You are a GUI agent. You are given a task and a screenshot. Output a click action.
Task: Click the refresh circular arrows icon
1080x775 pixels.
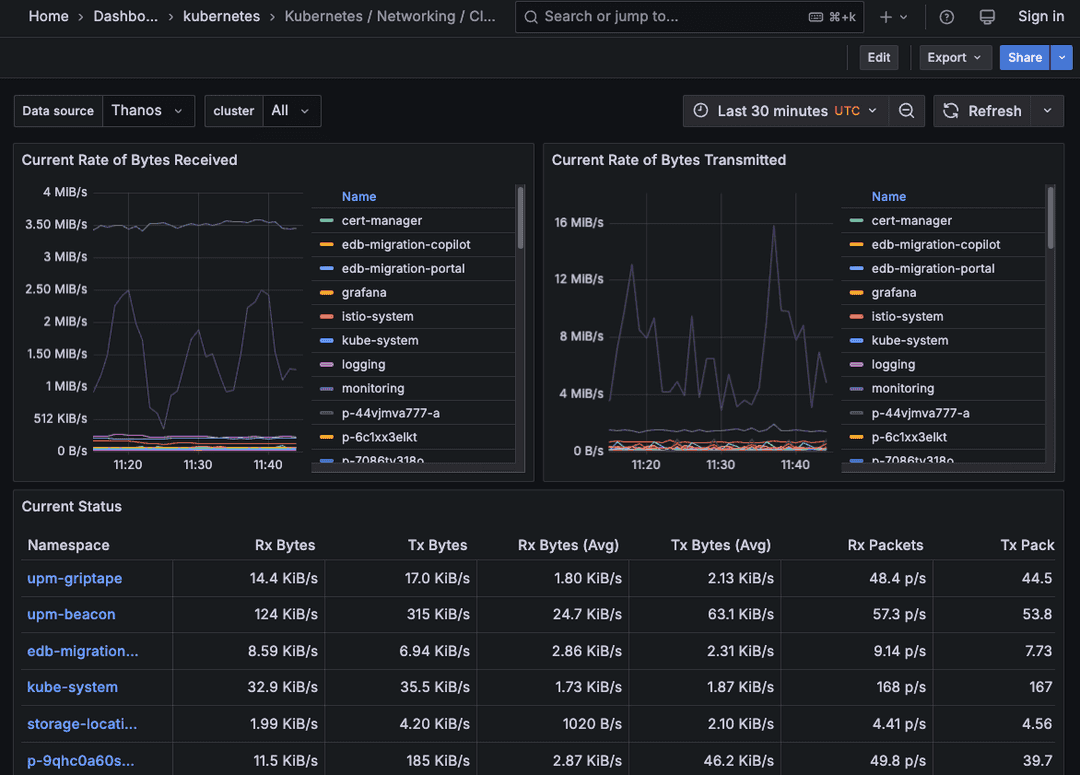point(951,111)
